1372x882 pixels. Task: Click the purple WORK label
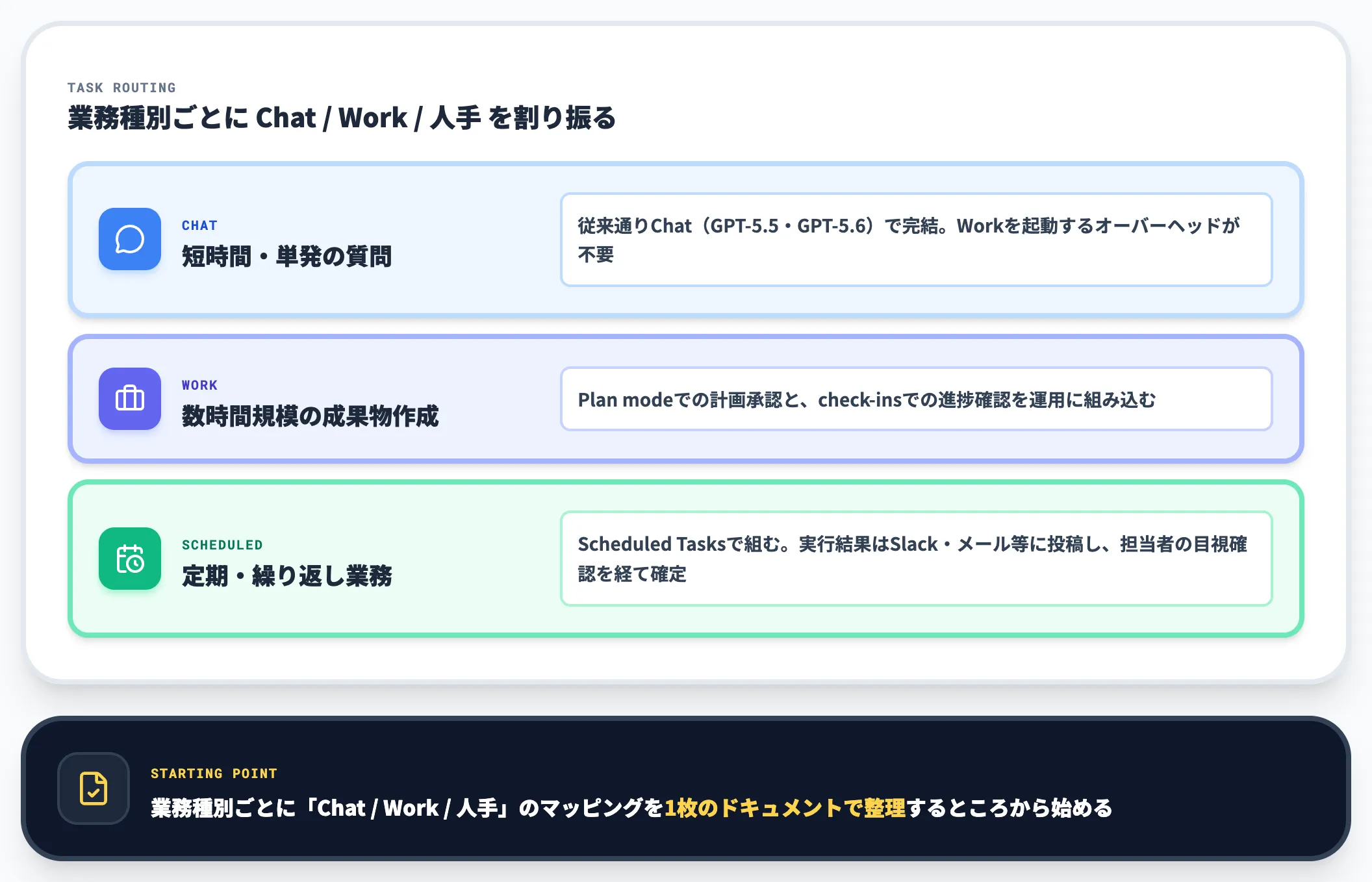pyautogui.click(x=199, y=385)
